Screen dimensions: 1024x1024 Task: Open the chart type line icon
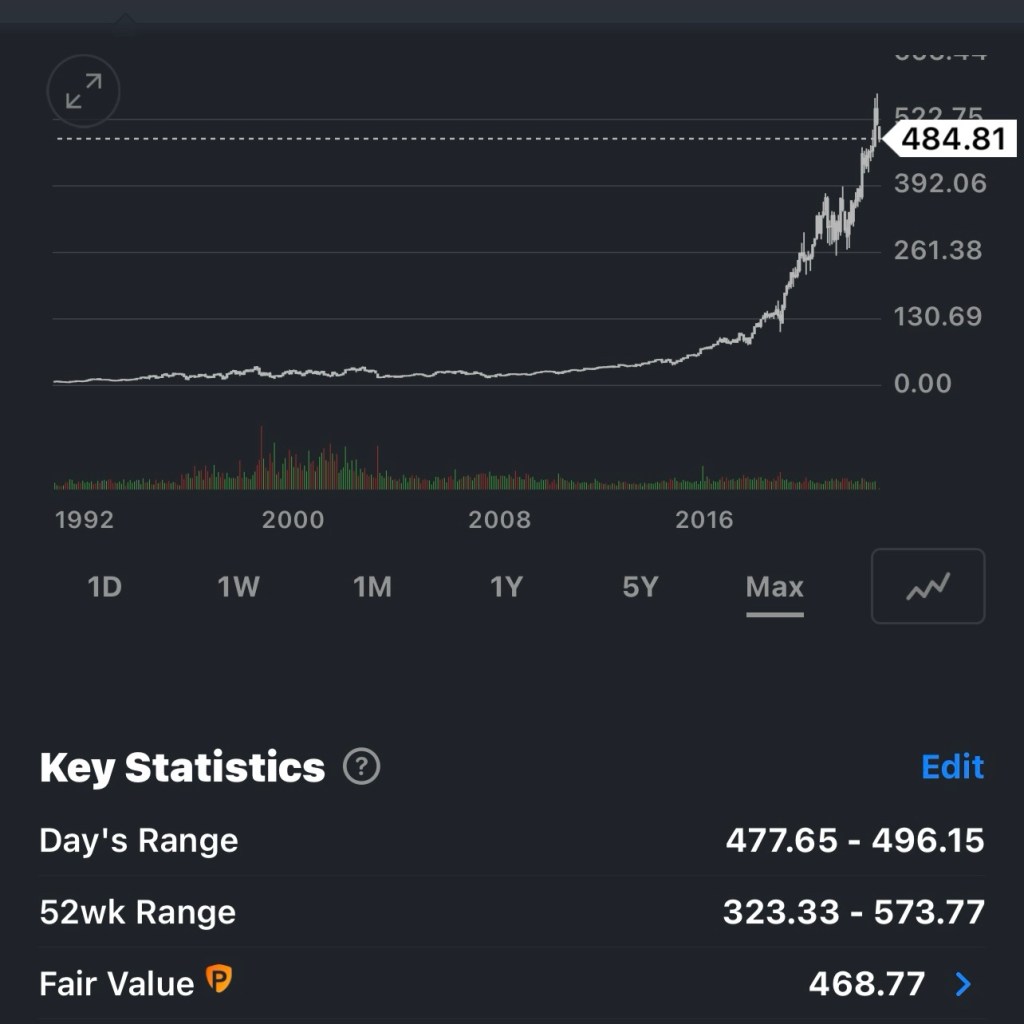tap(928, 586)
